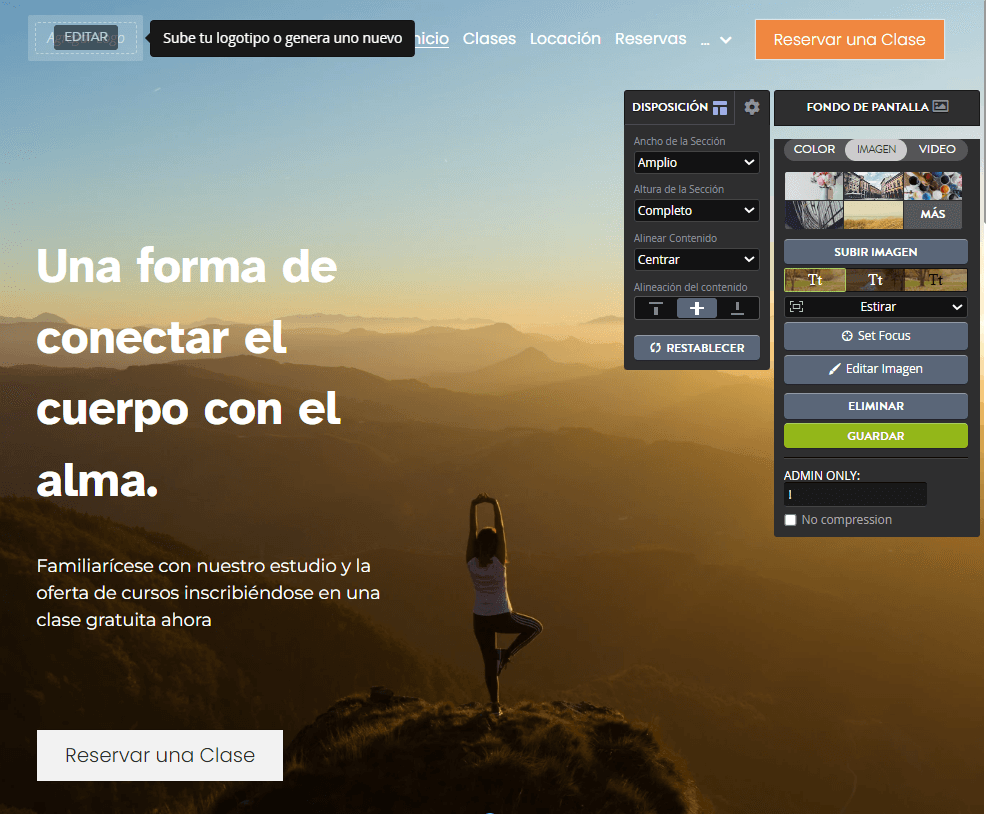This screenshot has width=986, height=814.
Task: Open the Ancho de la Sección dropdown showing Amplio
Action: tap(696, 162)
